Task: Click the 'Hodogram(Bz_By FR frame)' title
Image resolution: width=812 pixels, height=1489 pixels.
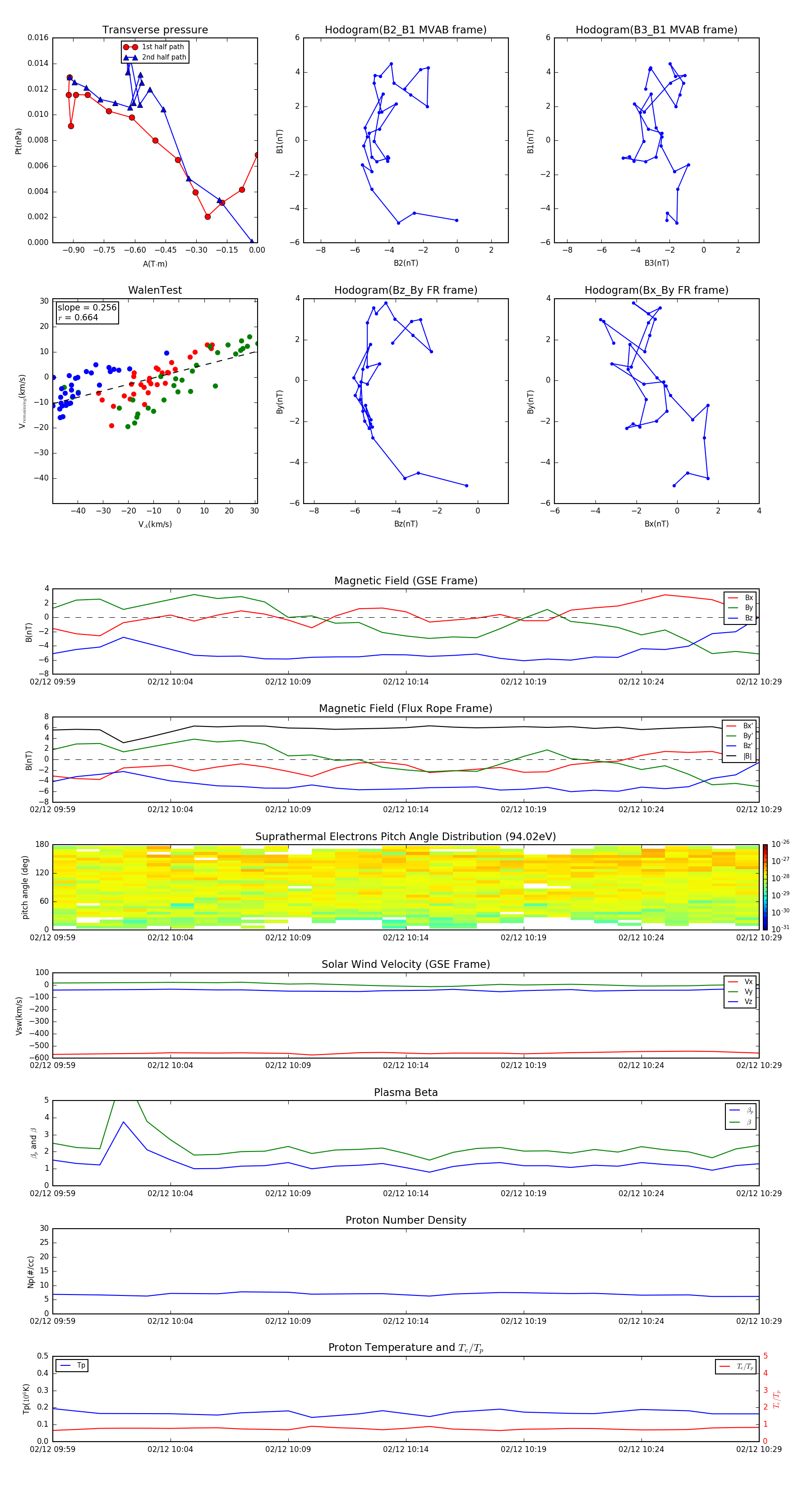Action: coord(406,290)
